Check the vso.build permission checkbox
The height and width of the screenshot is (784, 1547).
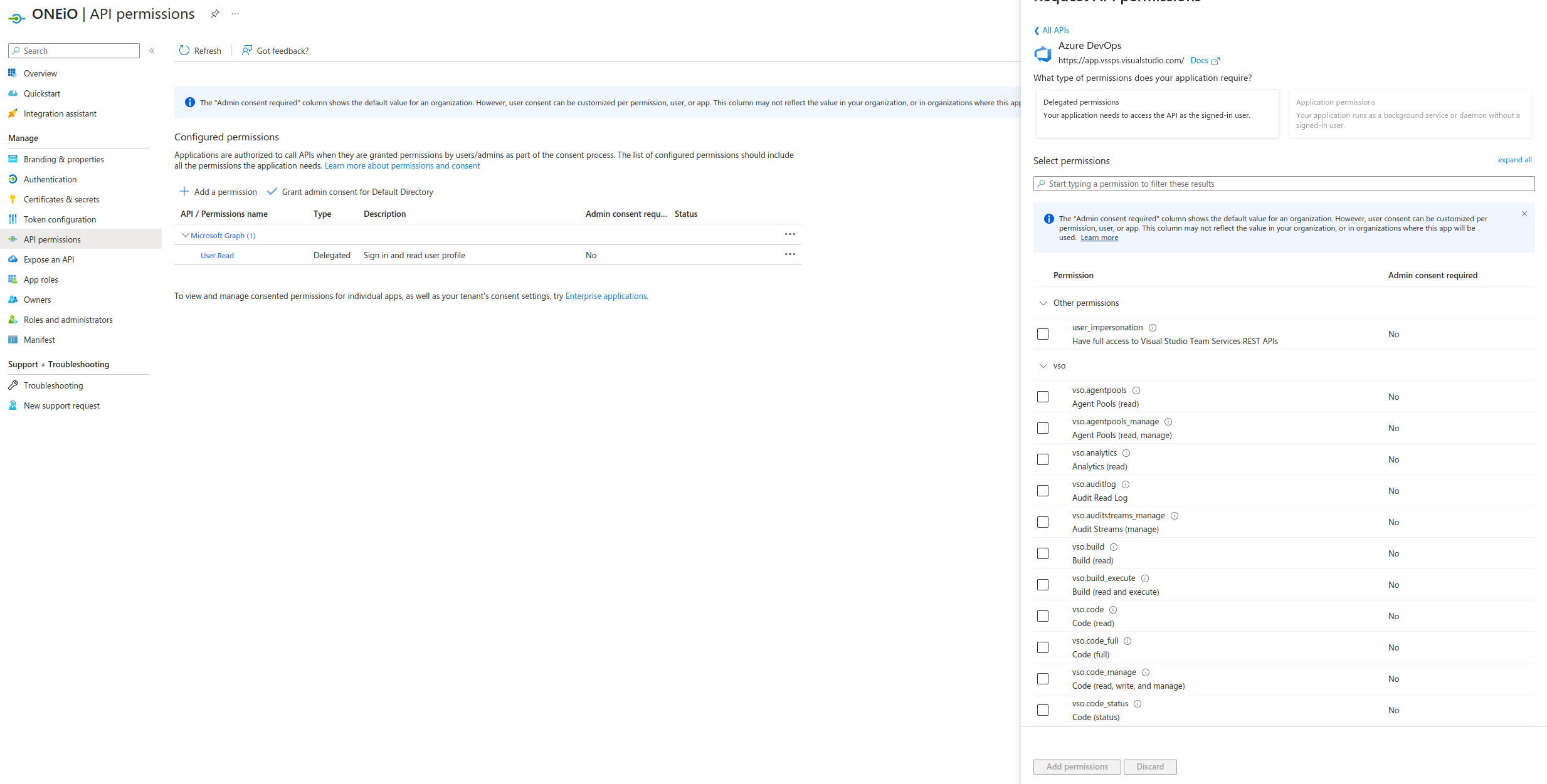coord(1043,553)
